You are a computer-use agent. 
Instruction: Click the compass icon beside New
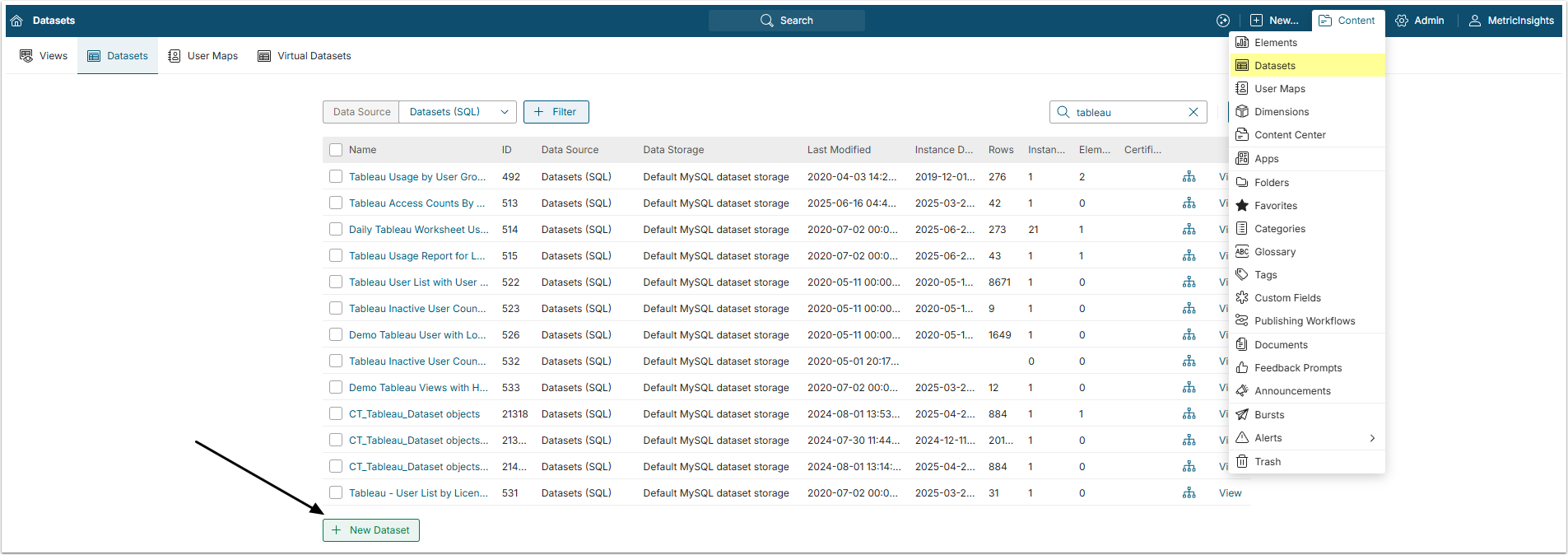pyautogui.click(x=1223, y=21)
